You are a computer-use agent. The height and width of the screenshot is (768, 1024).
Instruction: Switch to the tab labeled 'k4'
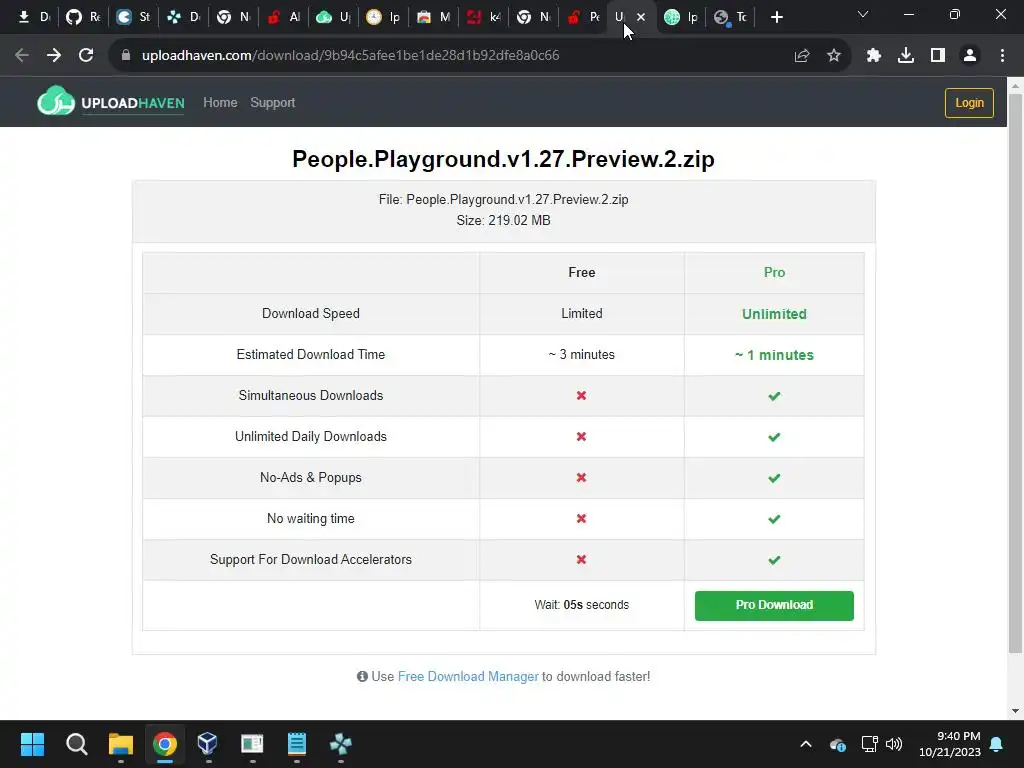coord(483,17)
